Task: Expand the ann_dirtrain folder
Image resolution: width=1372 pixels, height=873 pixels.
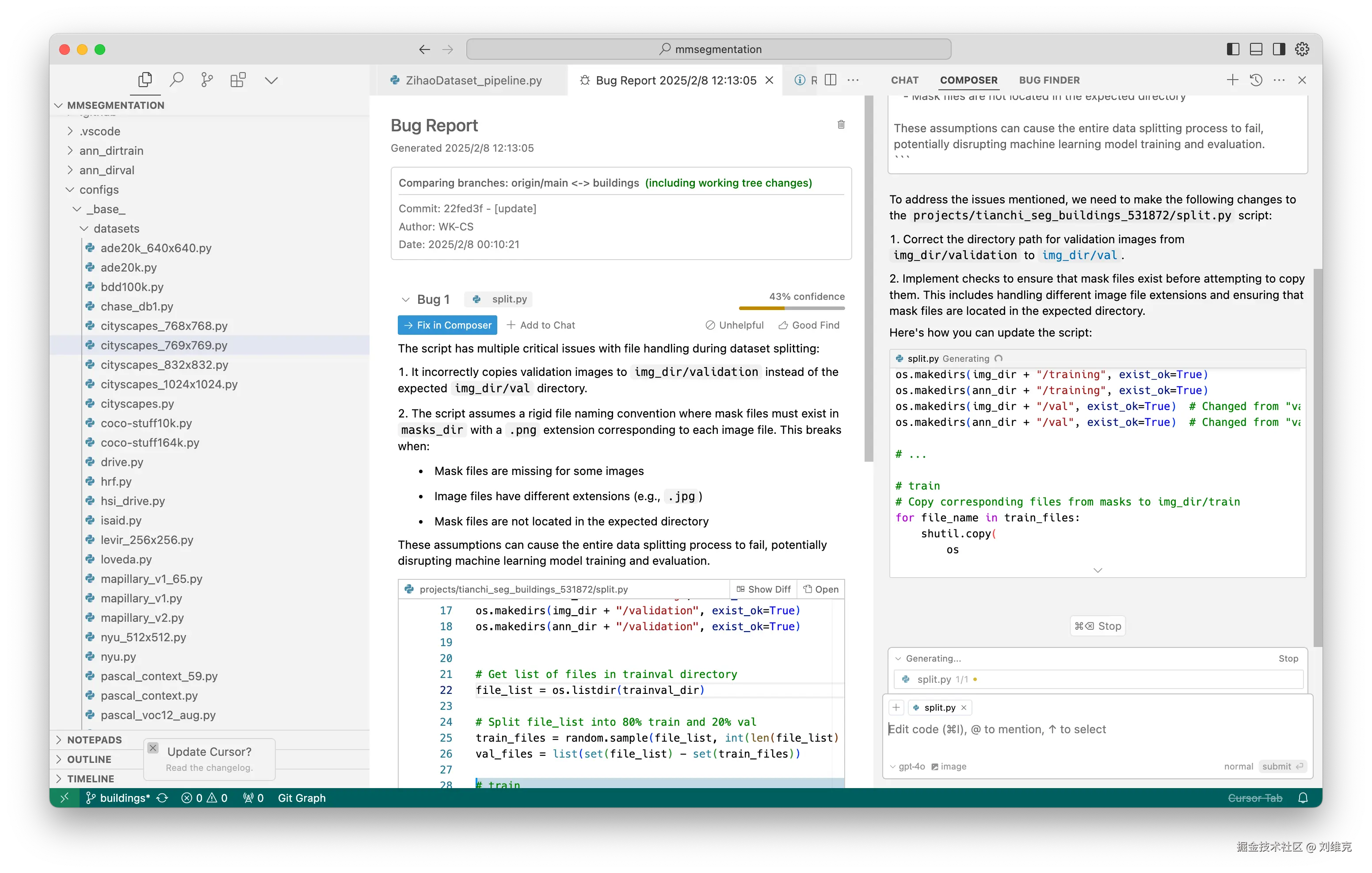Action: 111,150
